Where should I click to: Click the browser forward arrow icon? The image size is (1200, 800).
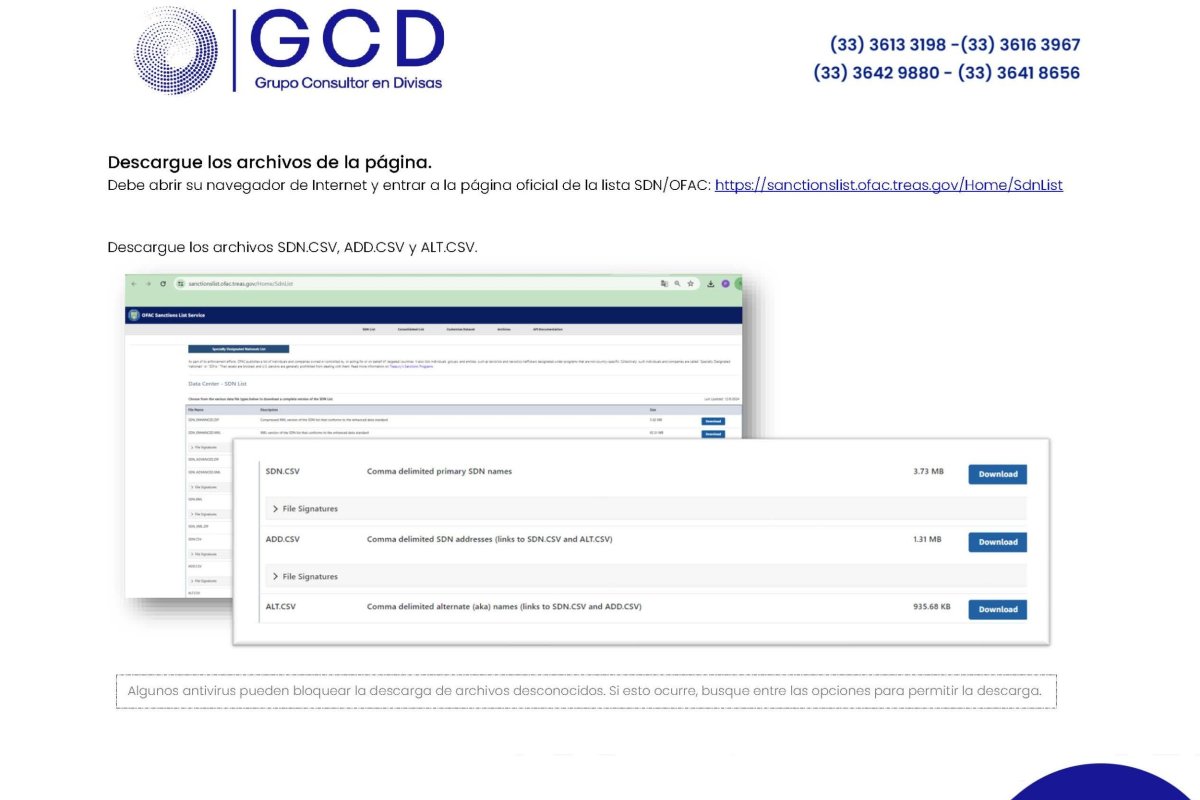147,284
